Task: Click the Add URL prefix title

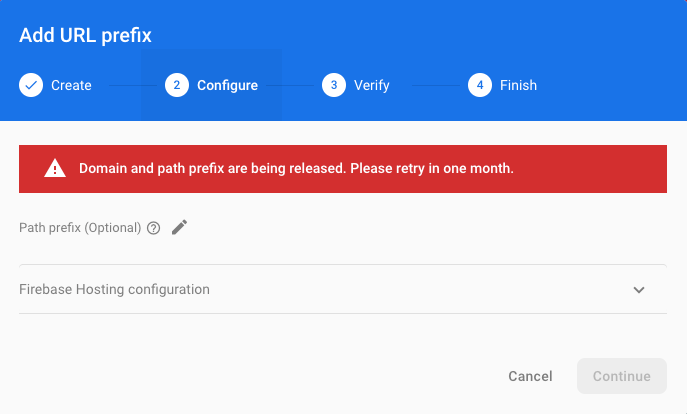Action: click(x=85, y=35)
